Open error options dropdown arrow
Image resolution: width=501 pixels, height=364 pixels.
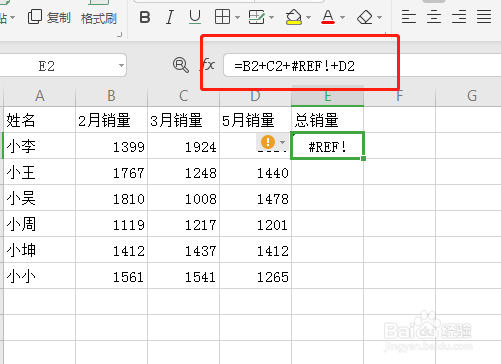coord(283,142)
